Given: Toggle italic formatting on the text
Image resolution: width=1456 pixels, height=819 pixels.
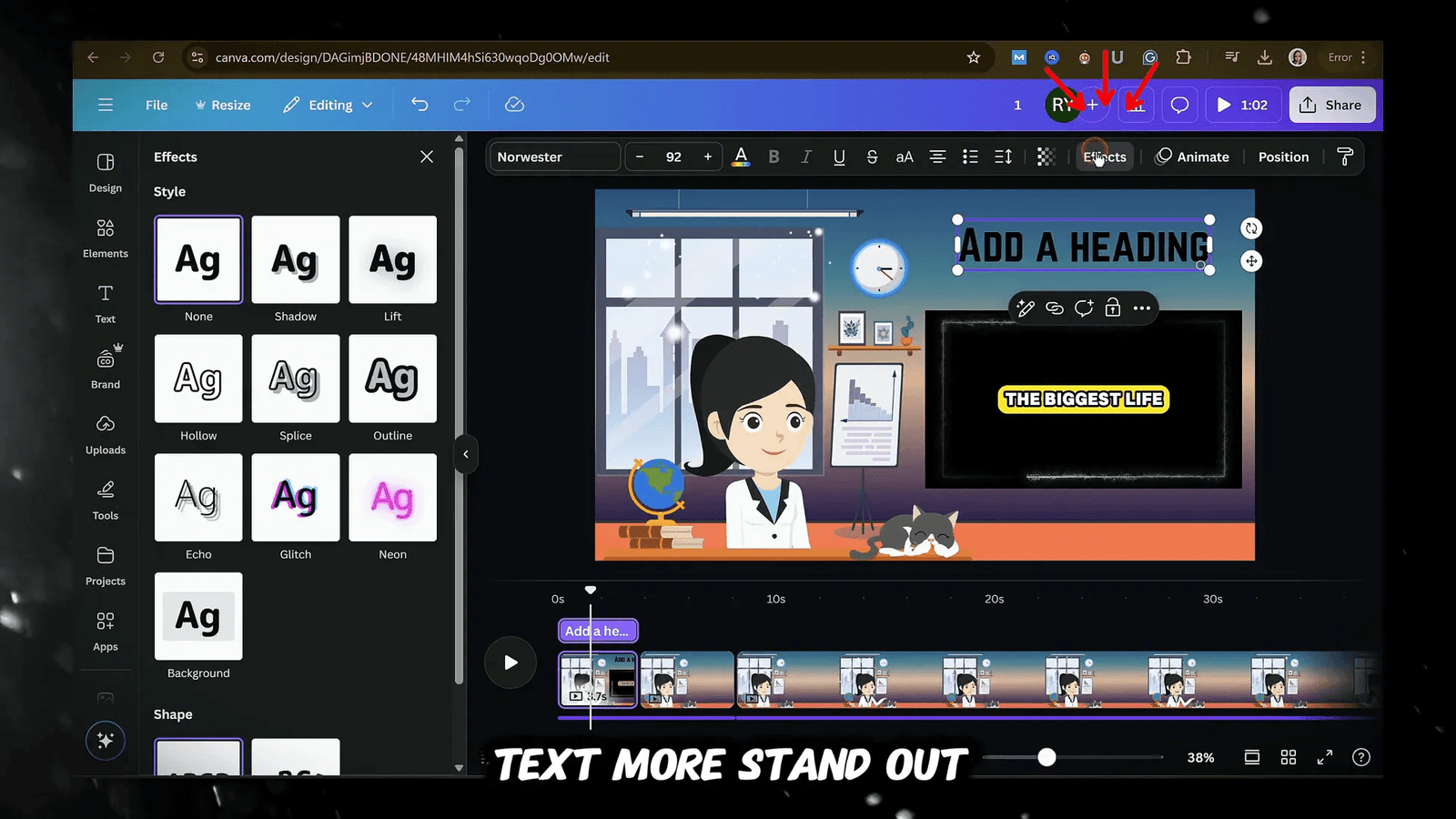Looking at the screenshot, I should pyautogui.click(x=806, y=157).
